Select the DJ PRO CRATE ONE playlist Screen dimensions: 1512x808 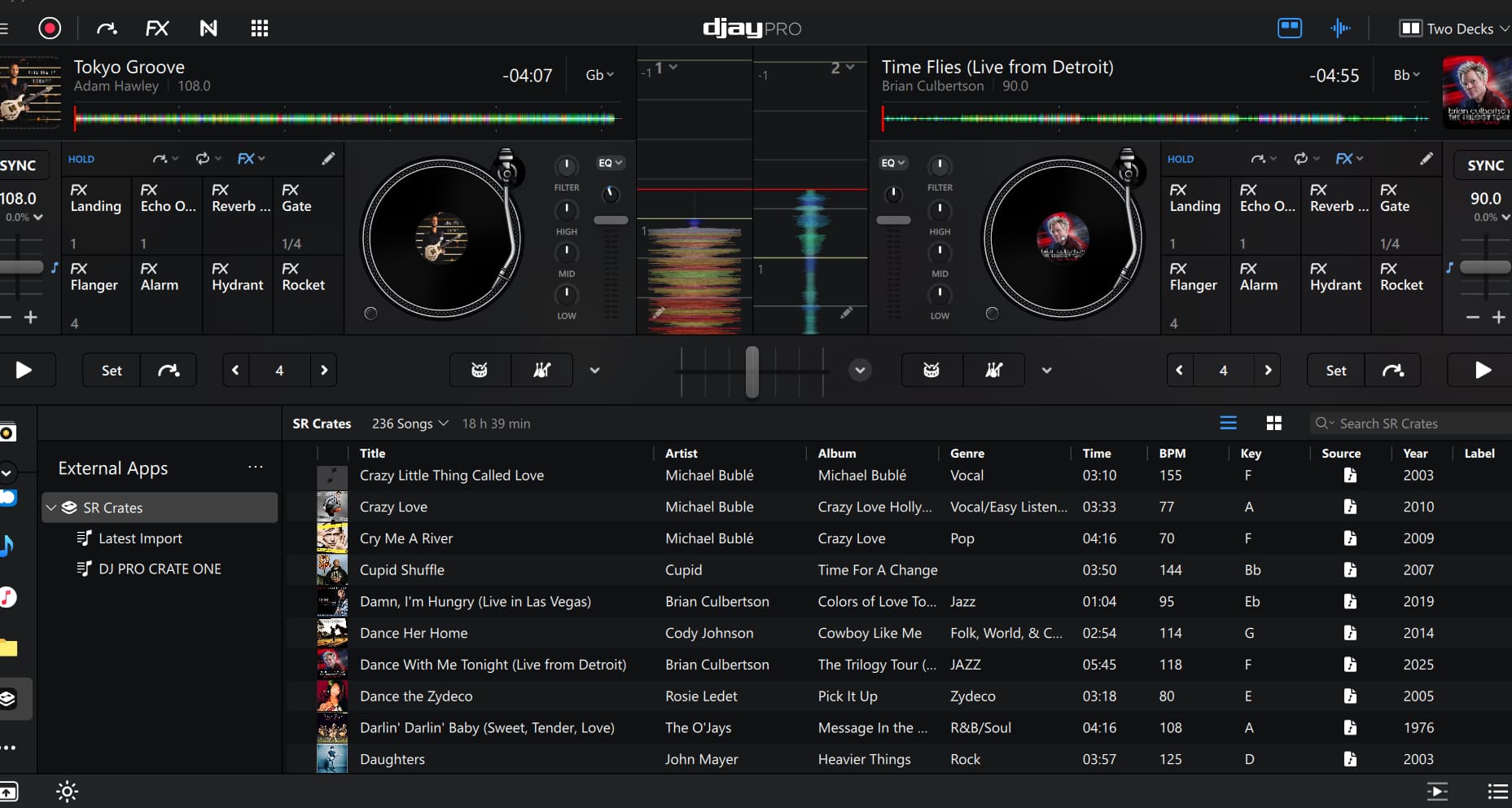tap(160, 569)
